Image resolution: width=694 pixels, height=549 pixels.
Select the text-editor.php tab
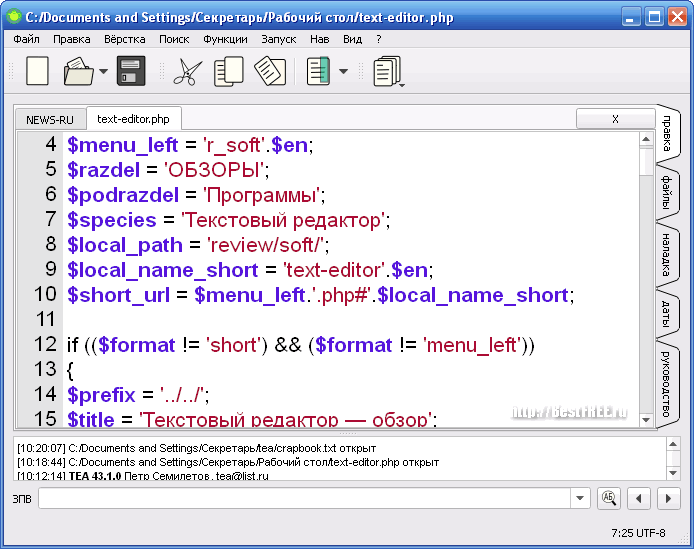tap(133, 119)
